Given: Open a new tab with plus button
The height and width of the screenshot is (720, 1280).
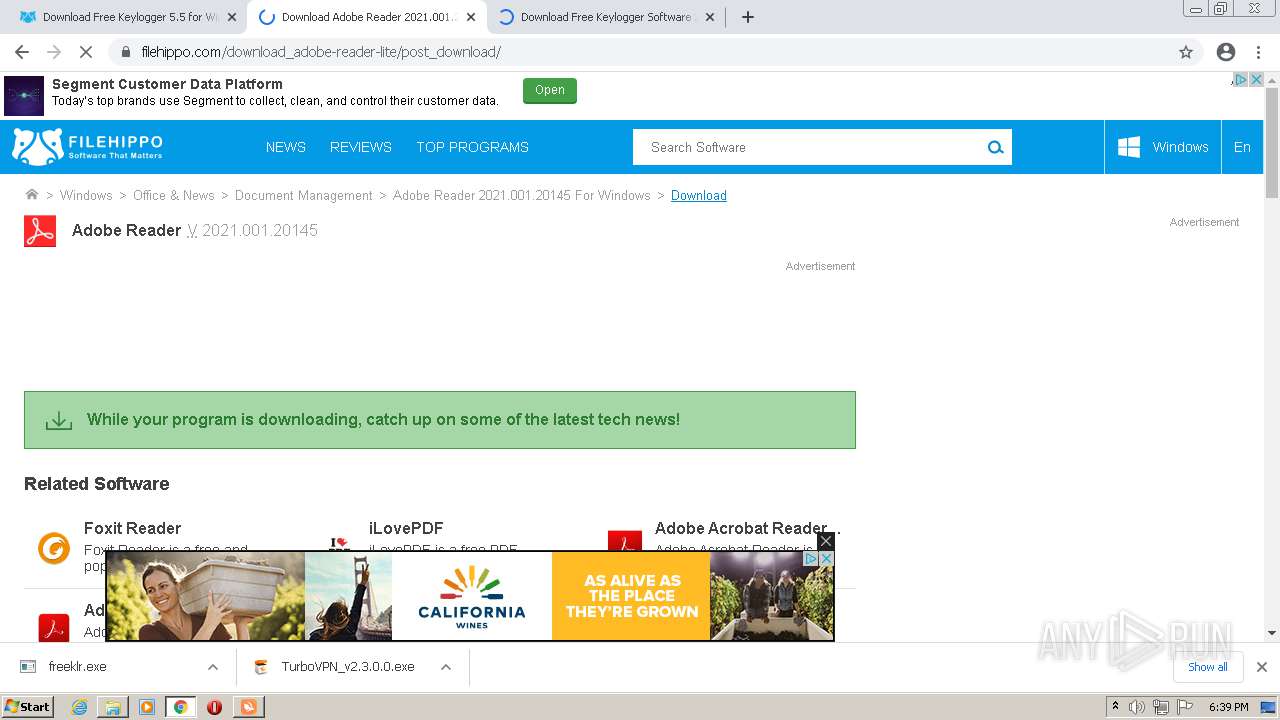Looking at the screenshot, I should pos(747,17).
